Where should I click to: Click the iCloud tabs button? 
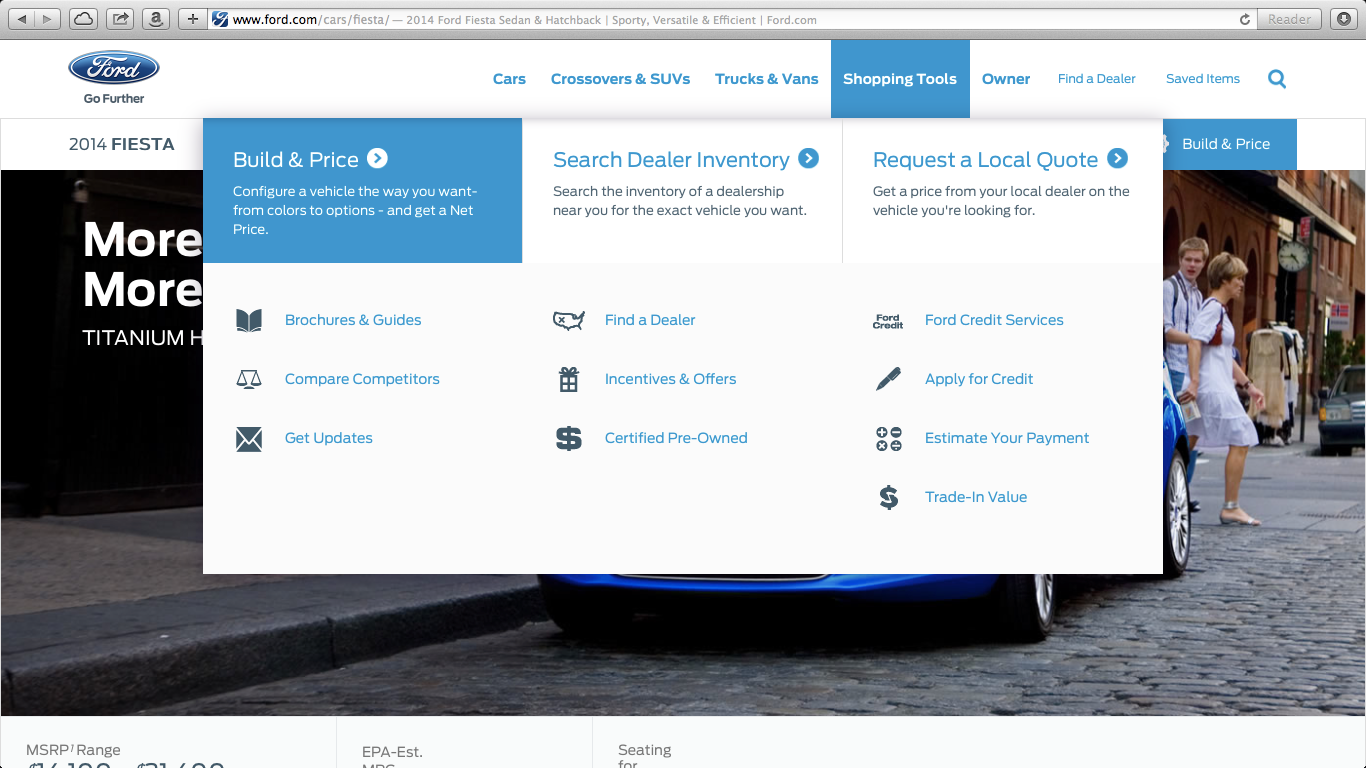click(x=84, y=19)
